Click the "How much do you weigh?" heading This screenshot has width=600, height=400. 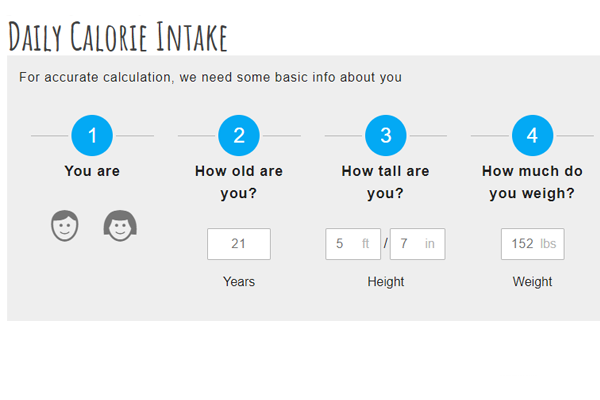pyautogui.click(x=532, y=182)
